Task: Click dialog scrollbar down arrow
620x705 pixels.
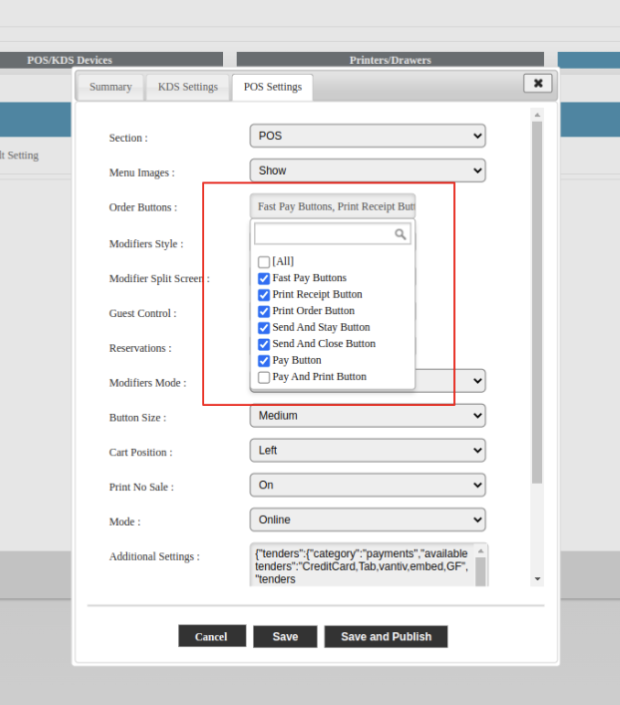Action: (537, 579)
